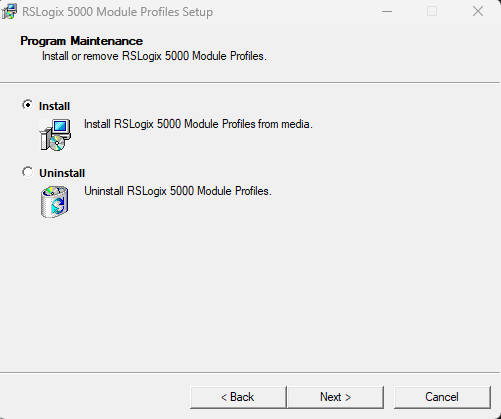Select the Uninstall radio button

[28, 172]
